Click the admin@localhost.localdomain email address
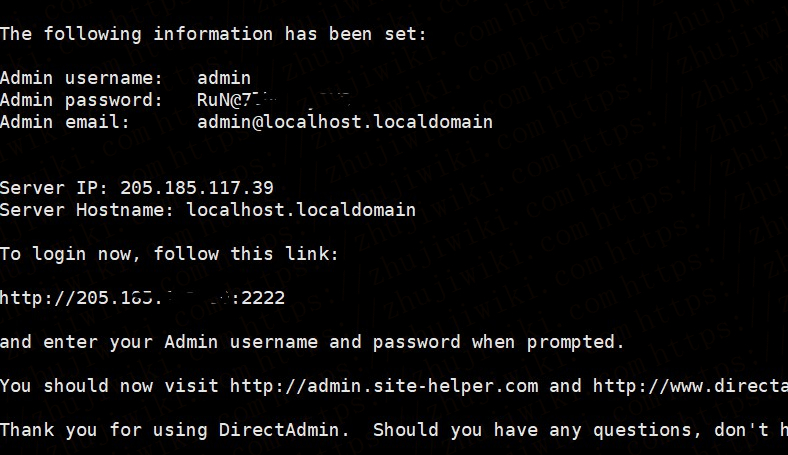This screenshot has width=788, height=455. coord(344,121)
